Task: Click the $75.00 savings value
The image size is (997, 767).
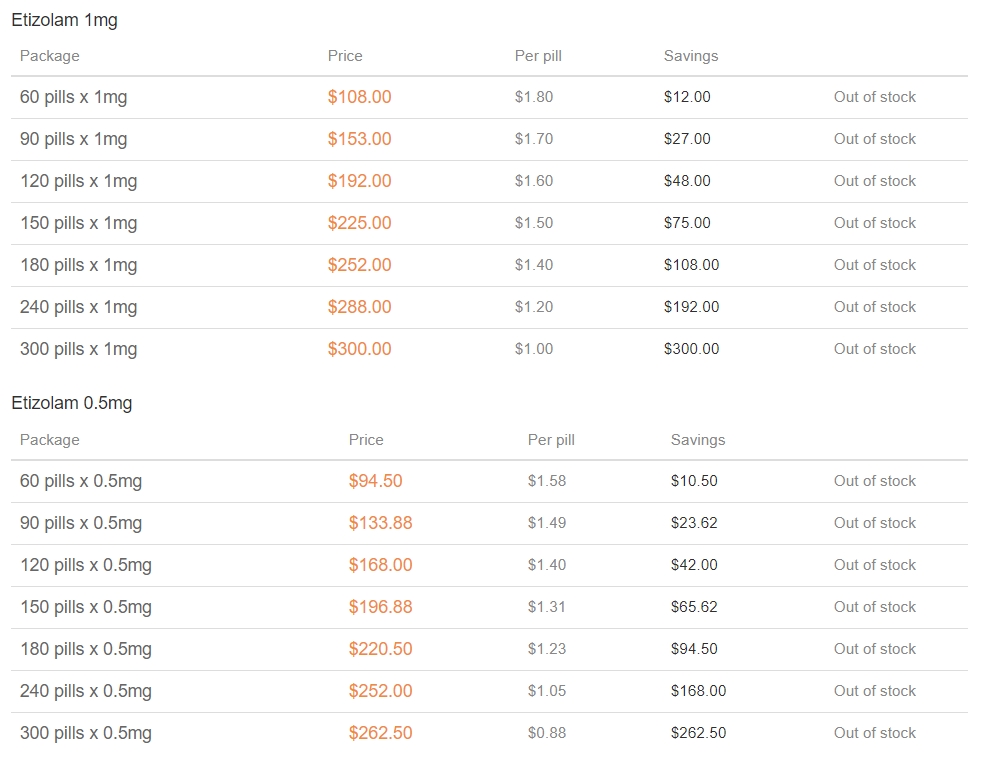Action: click(x=687, y=223)
